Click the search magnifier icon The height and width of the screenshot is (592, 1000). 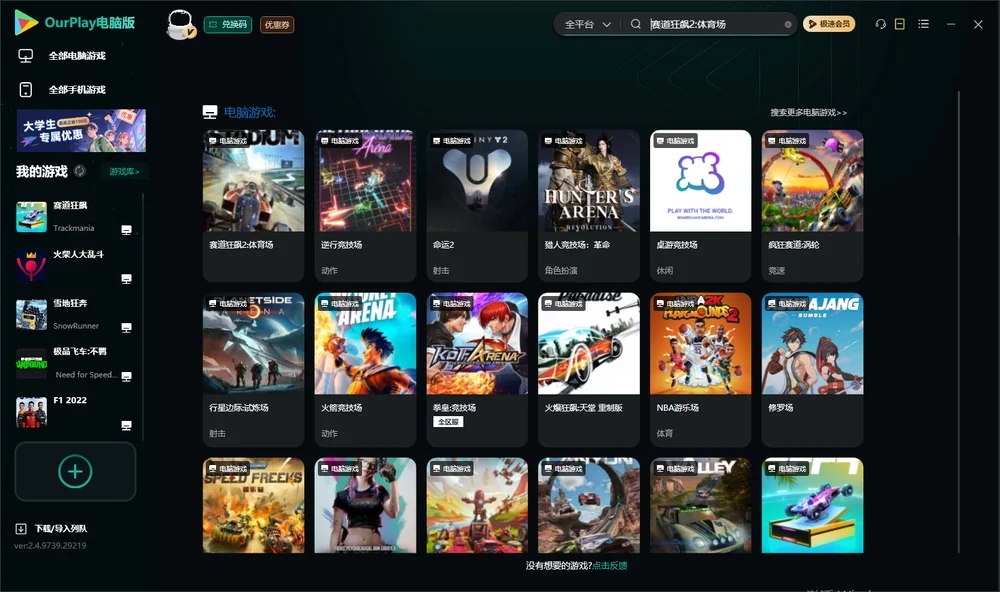[635, 24]
